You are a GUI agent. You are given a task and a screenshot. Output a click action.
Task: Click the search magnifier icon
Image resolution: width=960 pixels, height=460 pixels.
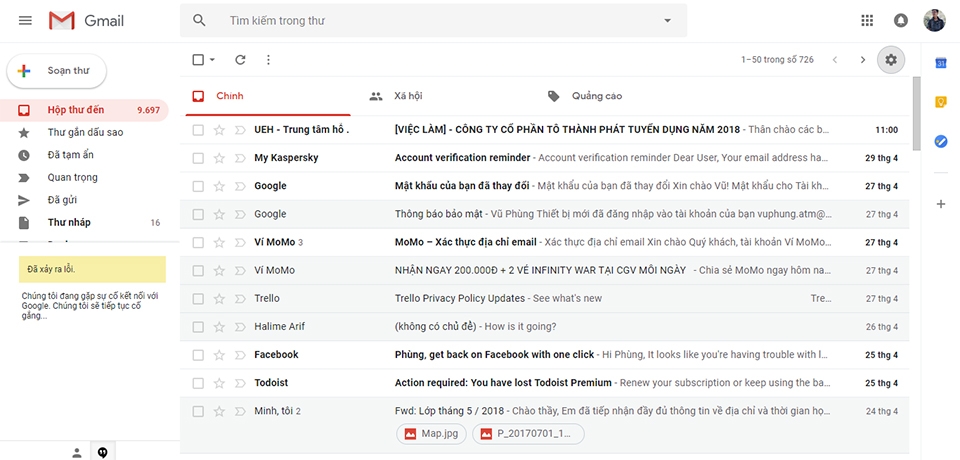point(199,20)
